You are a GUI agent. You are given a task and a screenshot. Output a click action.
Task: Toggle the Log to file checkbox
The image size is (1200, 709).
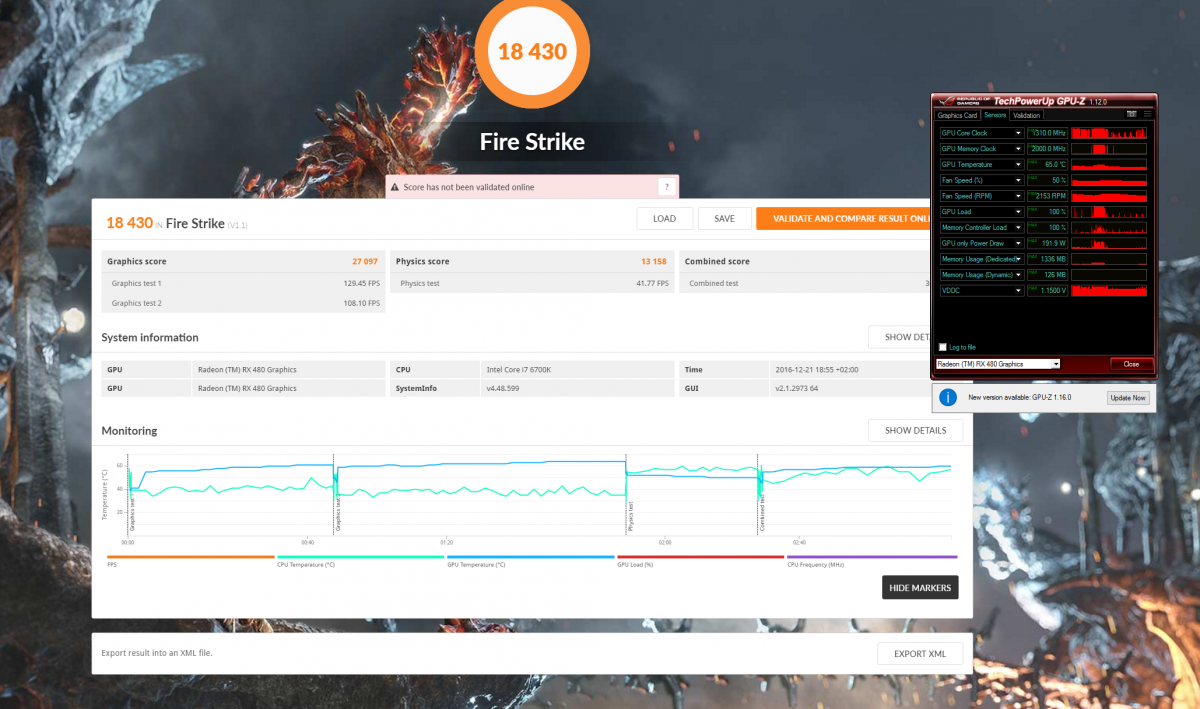point(942,347)
